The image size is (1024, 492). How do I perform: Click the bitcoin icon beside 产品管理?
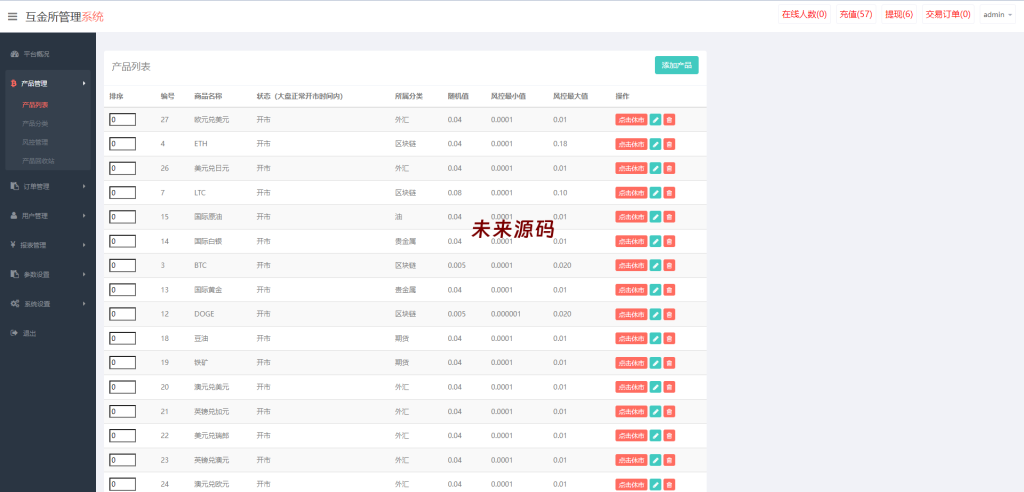(14, 84)
